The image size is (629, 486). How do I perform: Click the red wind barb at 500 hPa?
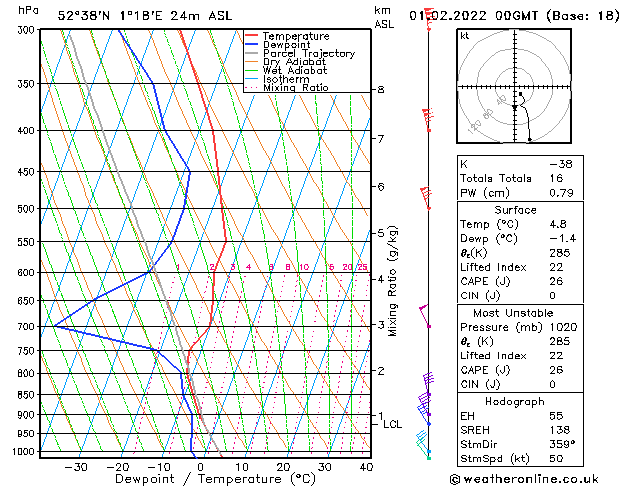427,198
